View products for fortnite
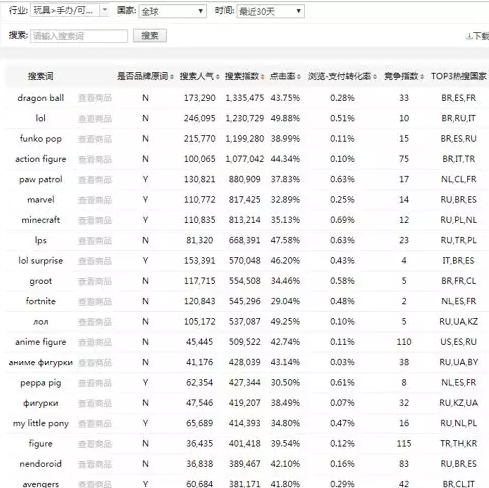The height and width of the screenshot is (488, 489). [x=95, y=301]
